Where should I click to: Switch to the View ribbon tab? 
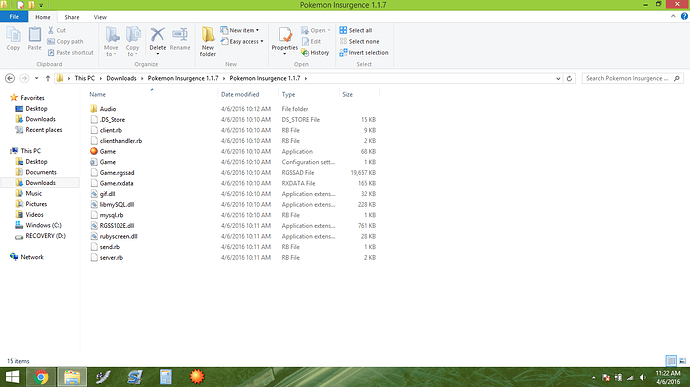tap(100, 17)
